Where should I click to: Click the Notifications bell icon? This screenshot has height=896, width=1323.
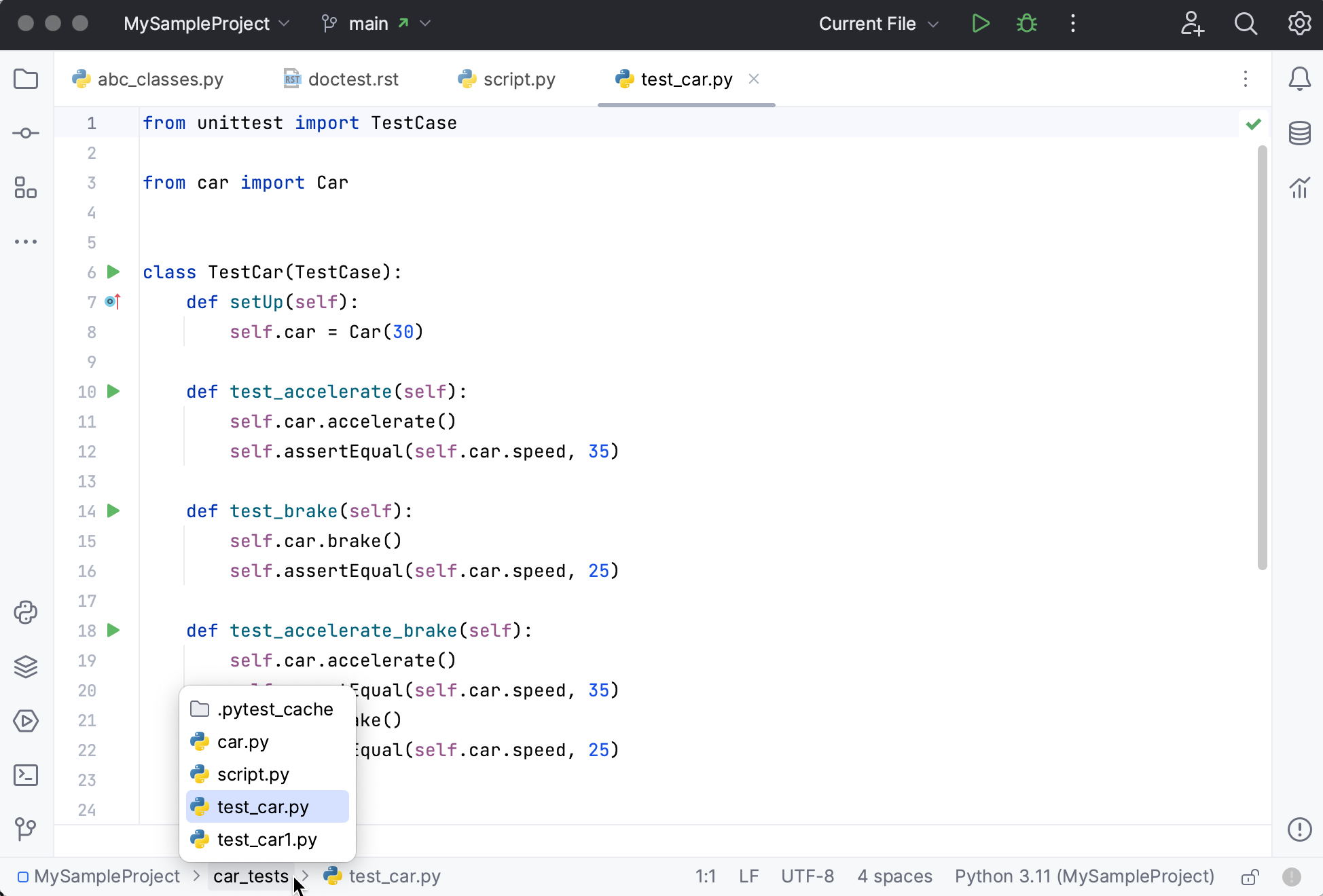tap(1300, 79)
